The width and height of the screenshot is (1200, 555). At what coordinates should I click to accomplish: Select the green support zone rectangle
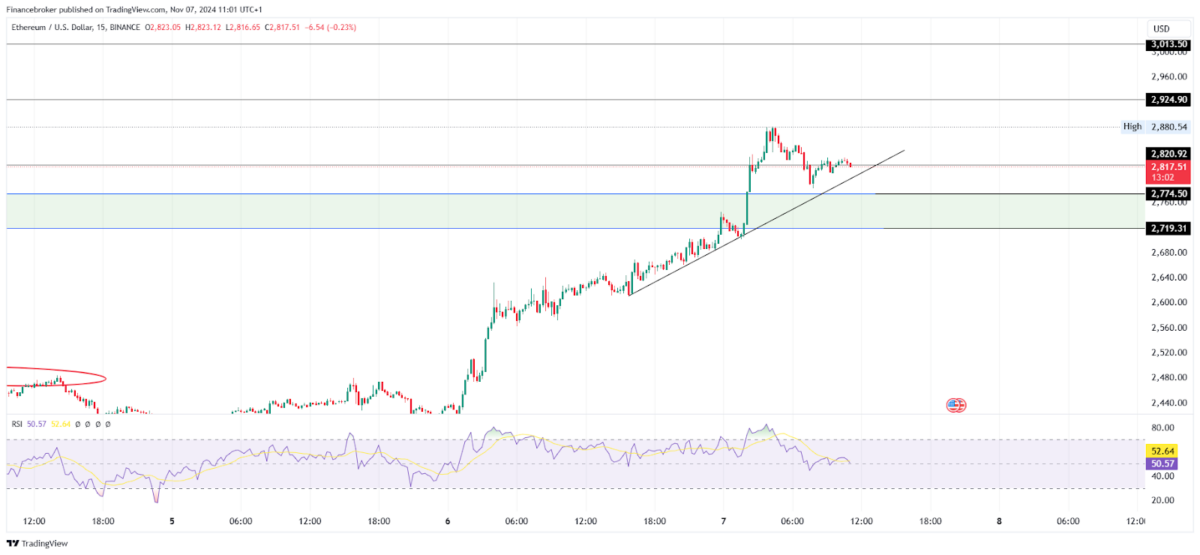tap(445, 211)
